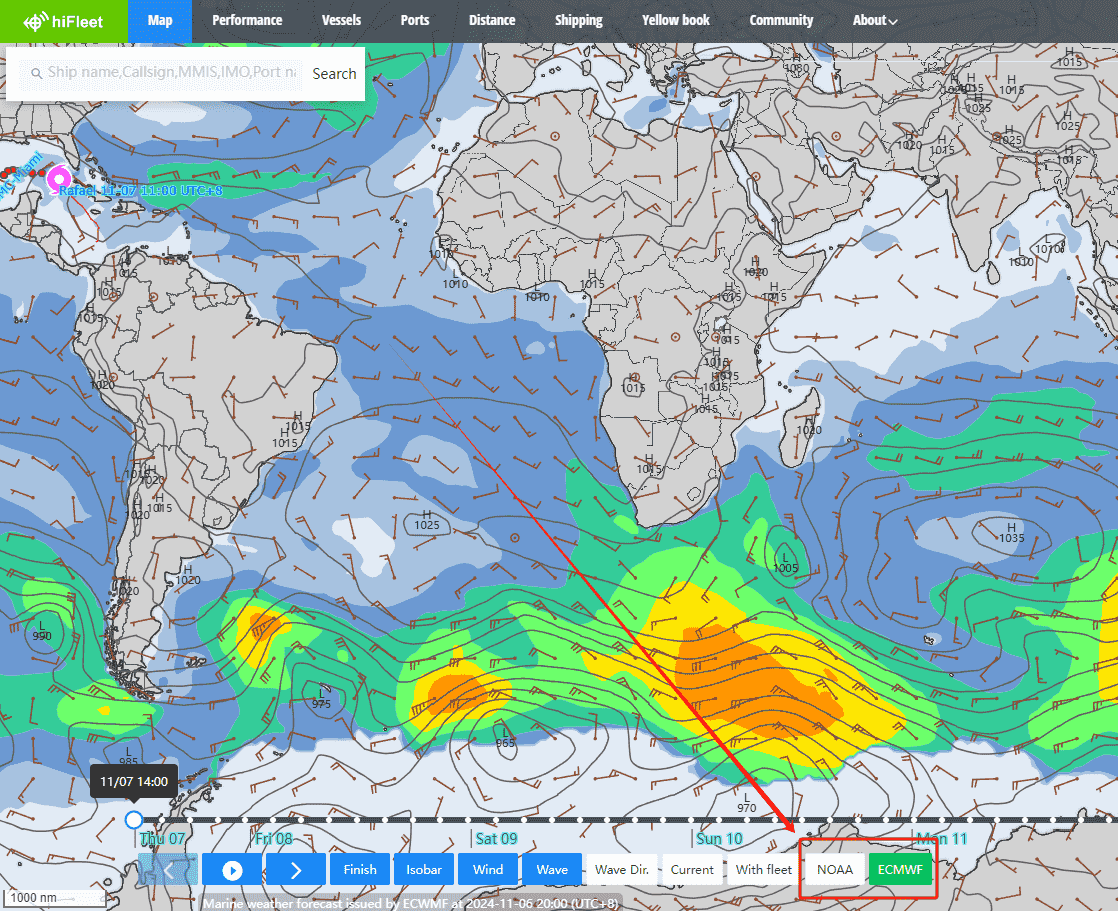Jump to Fri 08 on the timeline
Image resolution: width=1118 pixels, height=911 pixels.
coord(274,838)
